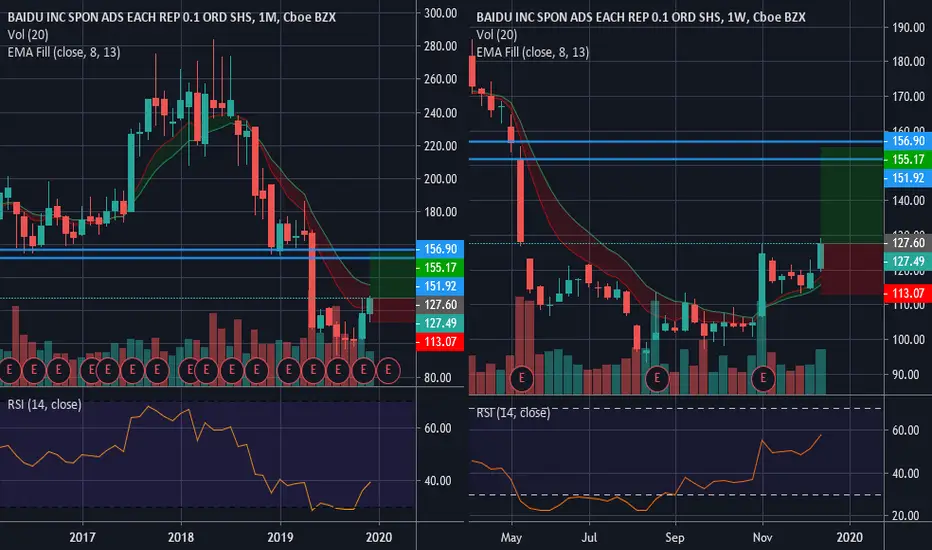The image size is (932, 550).
Task: Click the 127.49 teal price label on the weekly chart
Action: pos(908,261)
